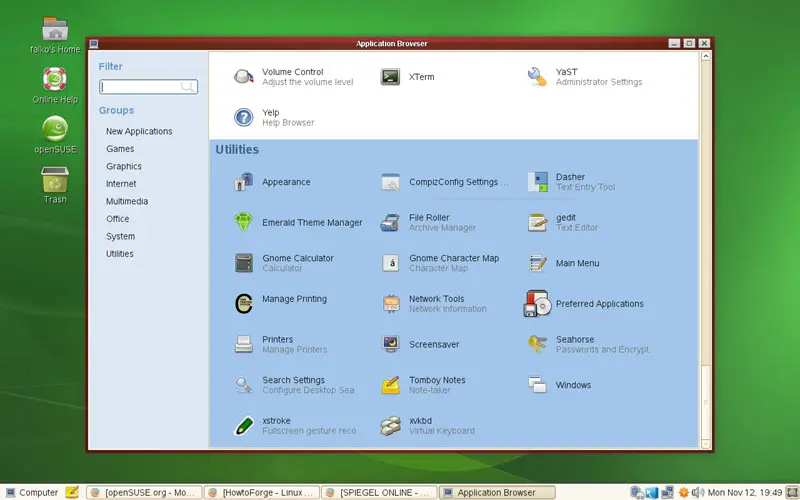Viewport: 800px width, 500px height.
Task: Launch gedit Text Editor icon
Action: pos(537,222)
